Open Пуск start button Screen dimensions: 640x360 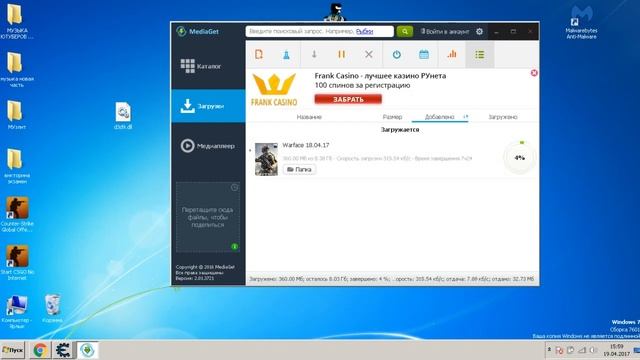tap(13, 350)
